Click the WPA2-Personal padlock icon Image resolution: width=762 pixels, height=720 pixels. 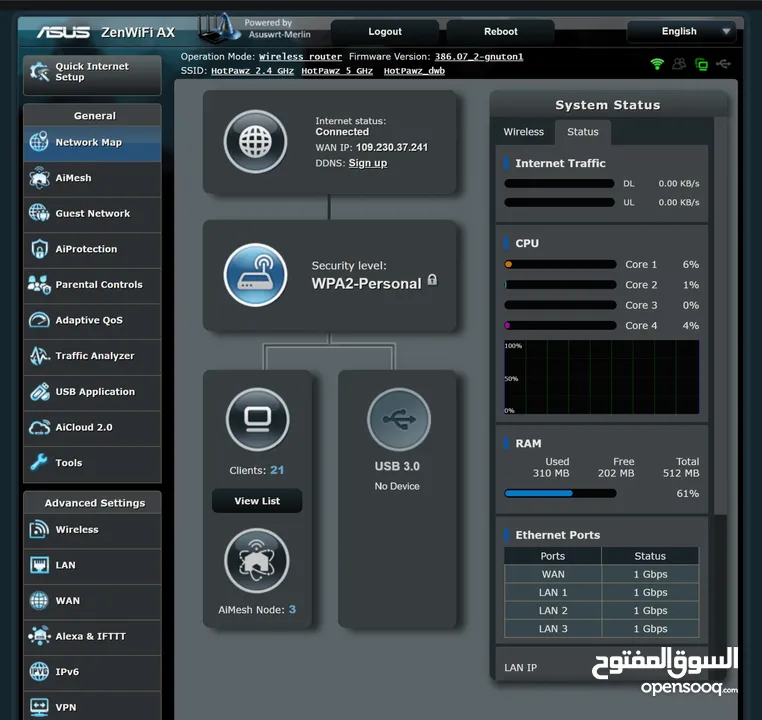pyautogui.click(x=432, y=280)
